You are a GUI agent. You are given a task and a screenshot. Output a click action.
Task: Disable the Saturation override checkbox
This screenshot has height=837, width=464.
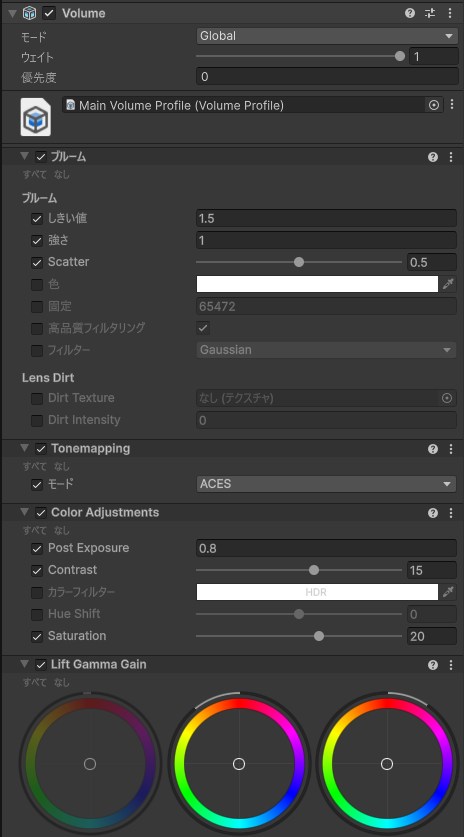coord(37,636)
